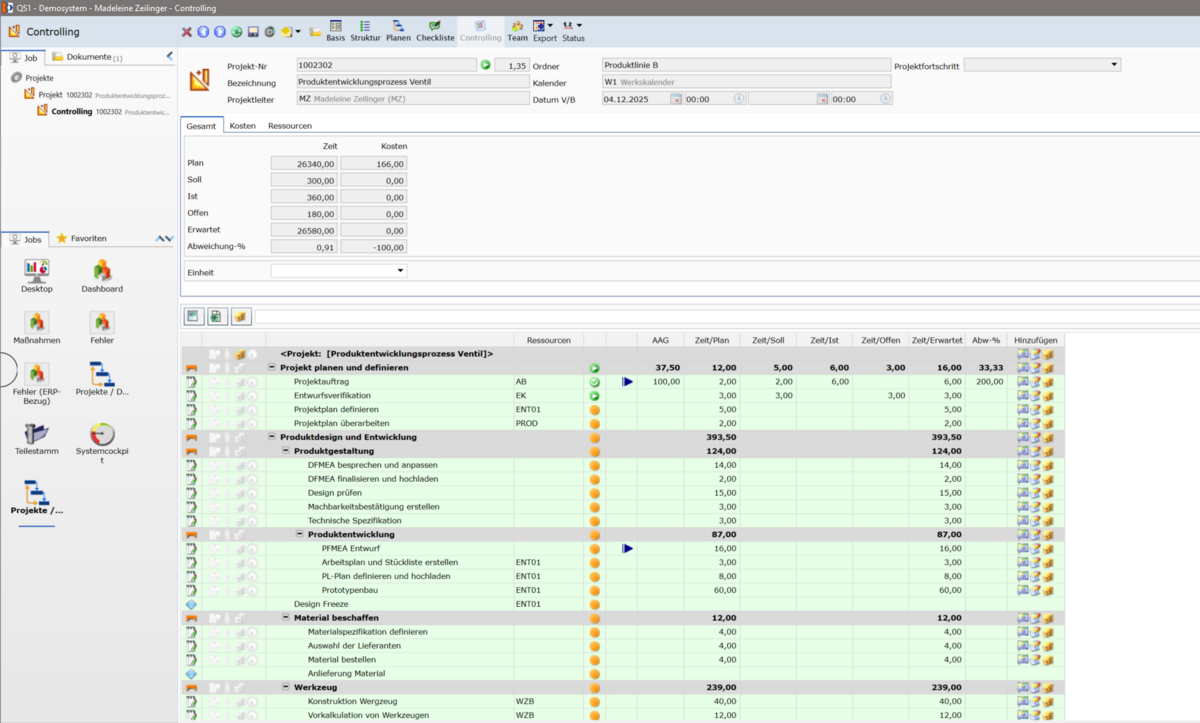1200x723 pixels.
Task: Click the green refresh icon in toolbar
Action: tap(237, 32)
